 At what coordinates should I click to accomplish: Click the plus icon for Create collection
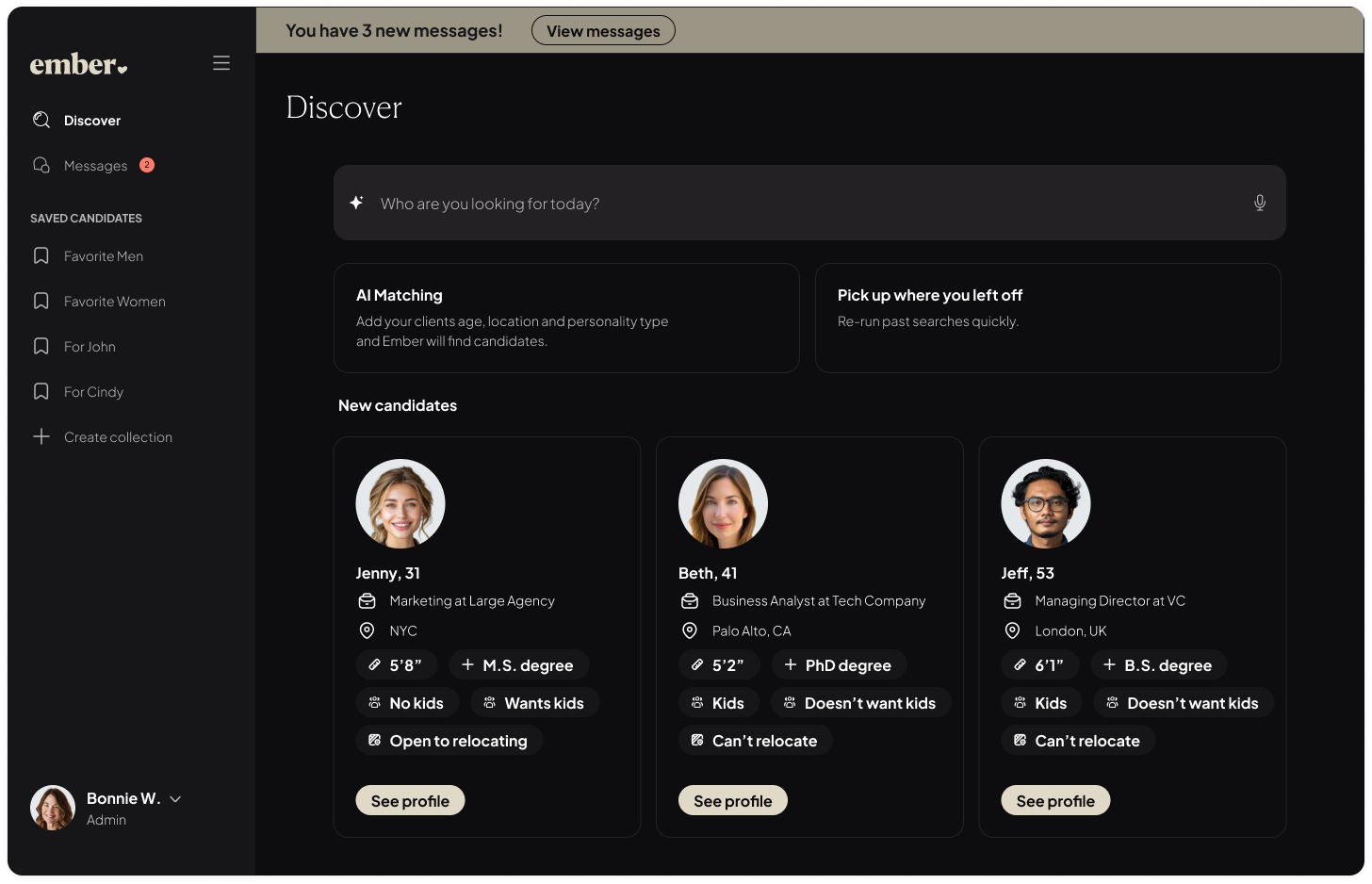tap(41, 436)
